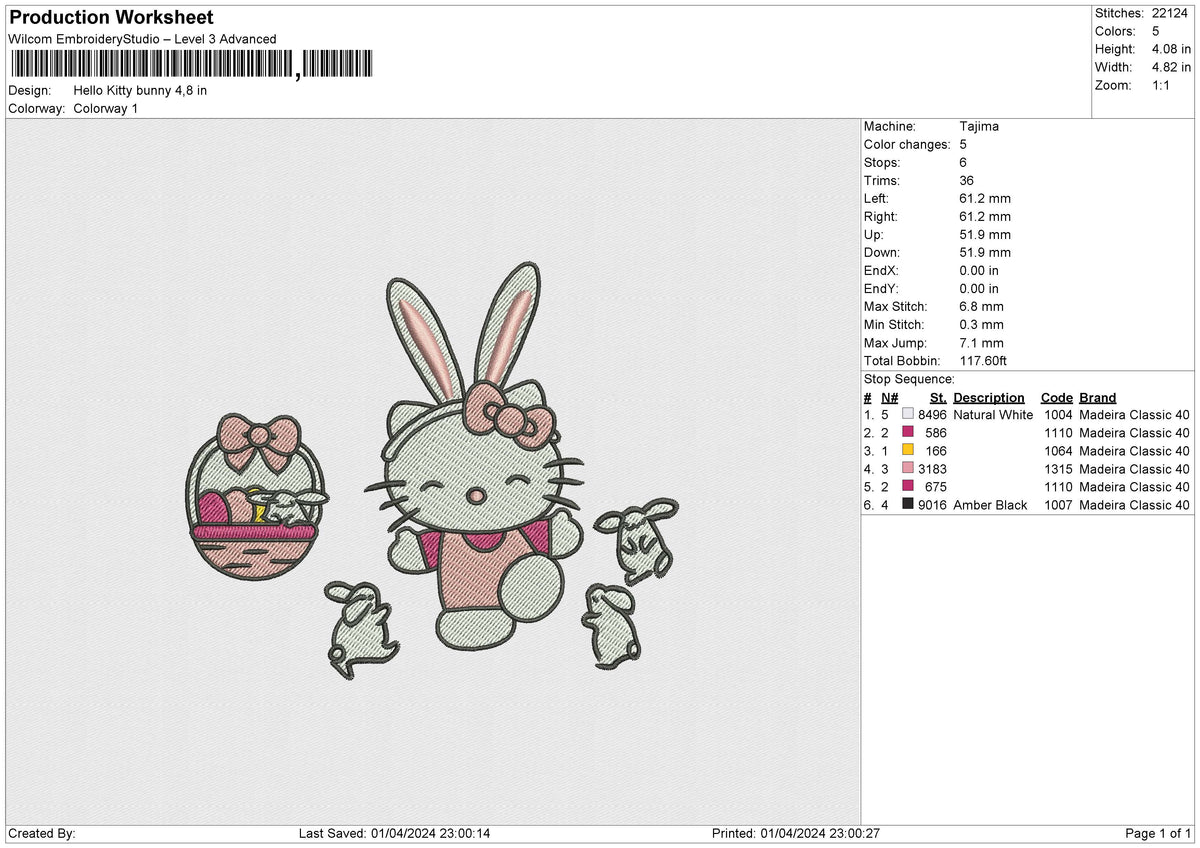1200x848 pixels.
Task: Click the 'Amber Black' description
Action: pos(990,505)
